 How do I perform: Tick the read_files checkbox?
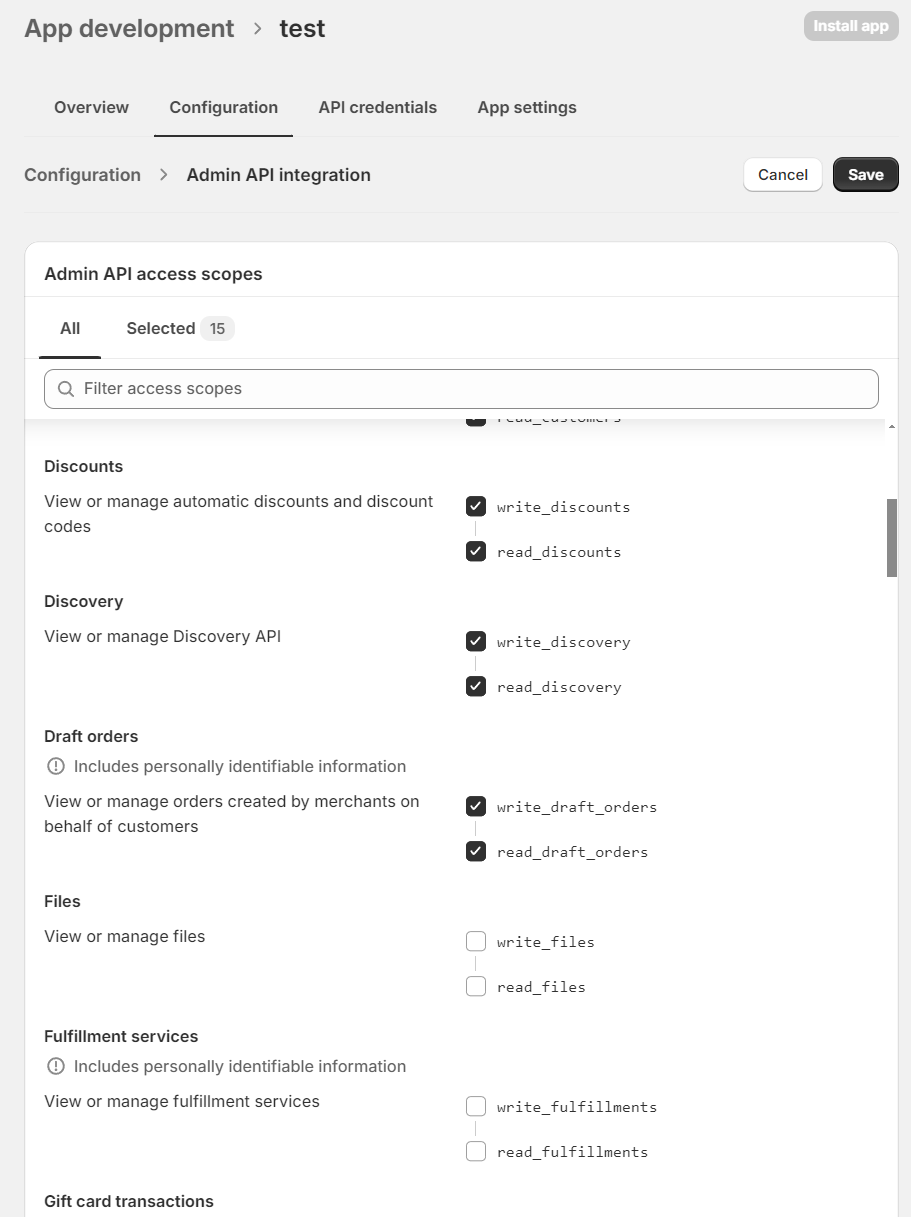click(x=476, y=986)
